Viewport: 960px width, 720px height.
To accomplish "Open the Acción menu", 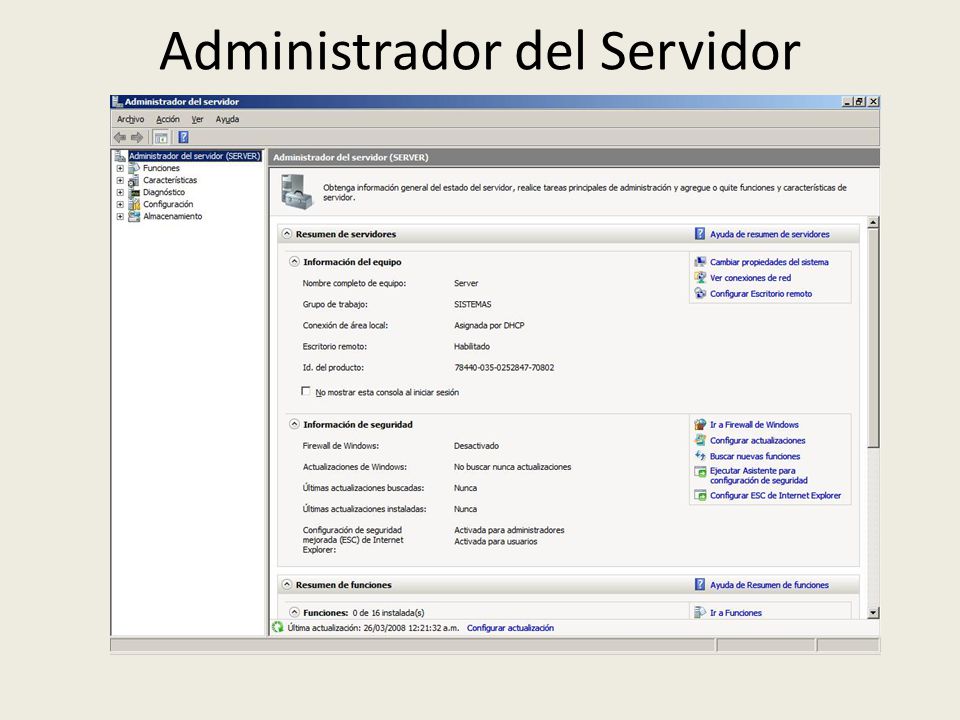I will tap(168, 119).
